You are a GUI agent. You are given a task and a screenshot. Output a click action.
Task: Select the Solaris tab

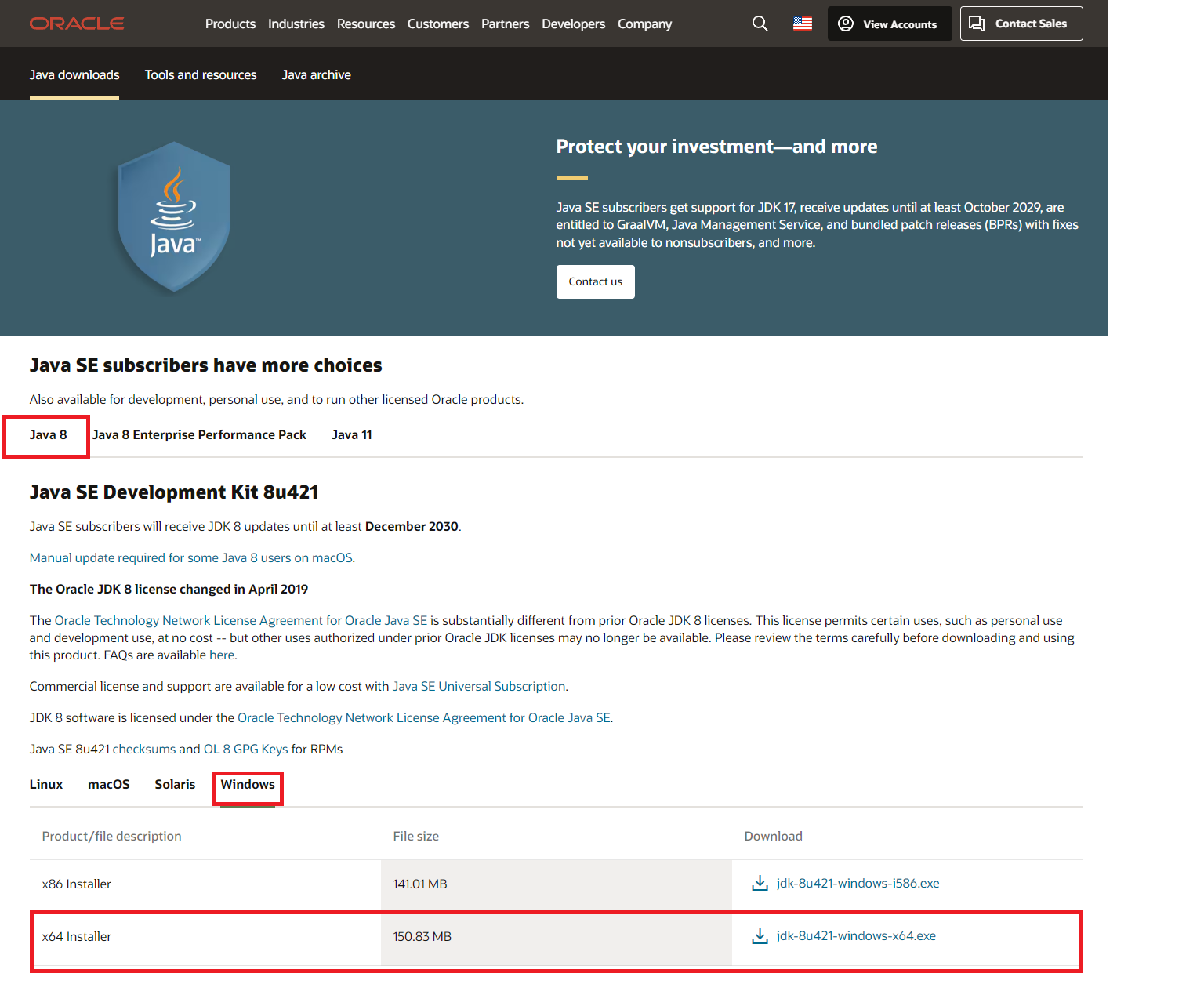coord(175,785)
